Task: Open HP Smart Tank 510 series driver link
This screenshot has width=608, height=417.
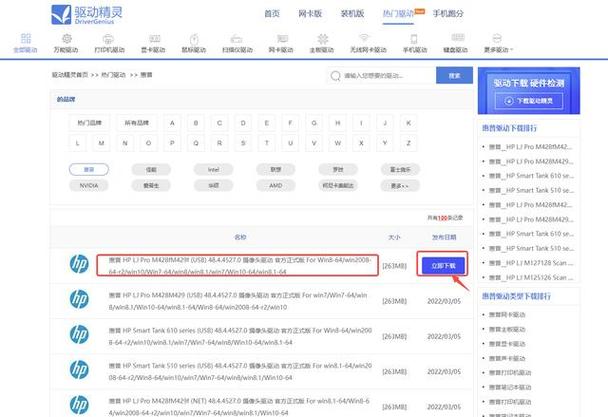Action: (240, 371)
